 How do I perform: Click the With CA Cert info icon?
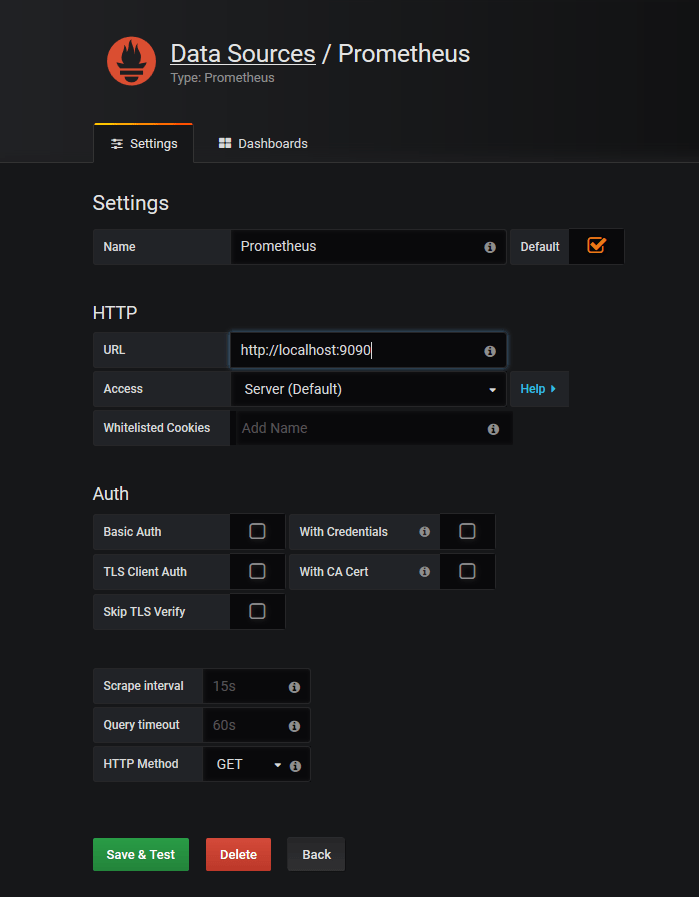click(424, 571)
